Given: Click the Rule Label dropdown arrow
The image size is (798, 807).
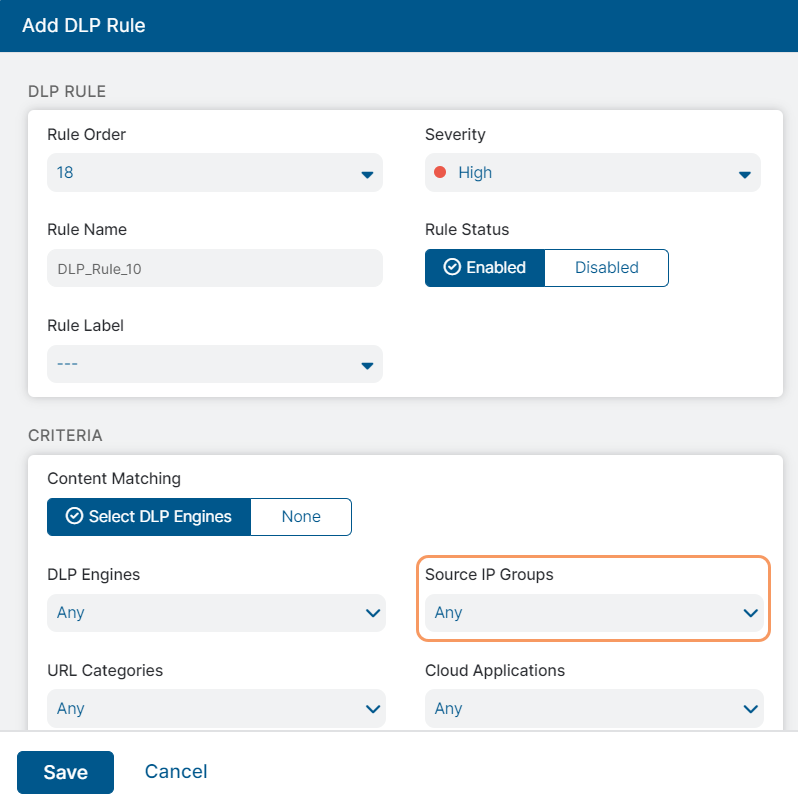Looking at the screenshot, I should pos(366,366).
